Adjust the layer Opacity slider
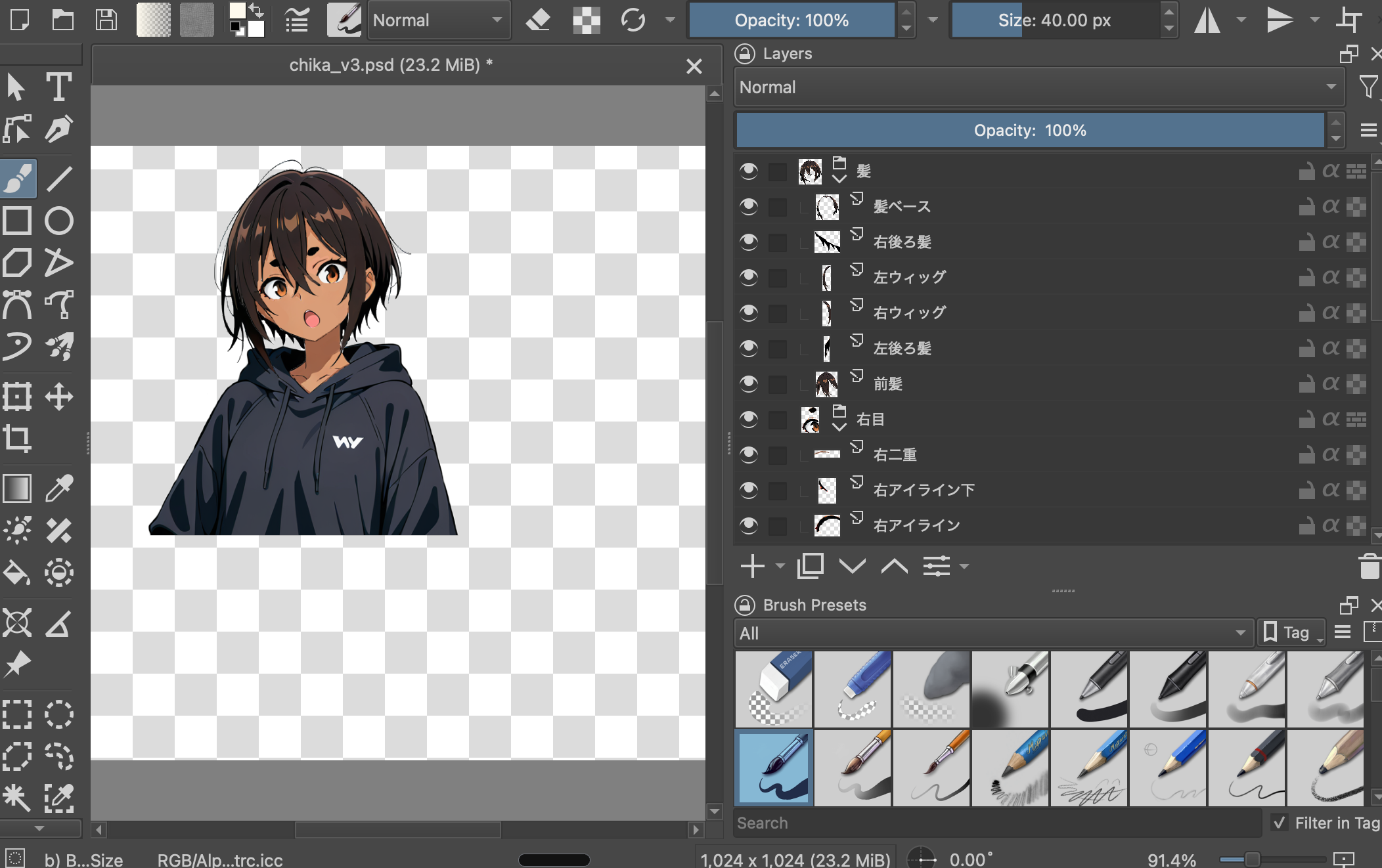Screen dimensions: 1382x868 1030,130
